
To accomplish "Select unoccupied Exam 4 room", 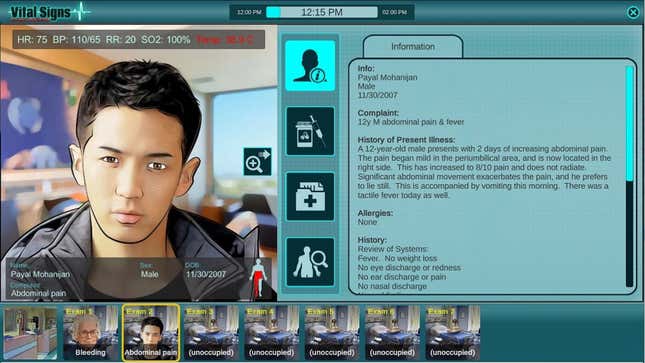I will point(271,333).
